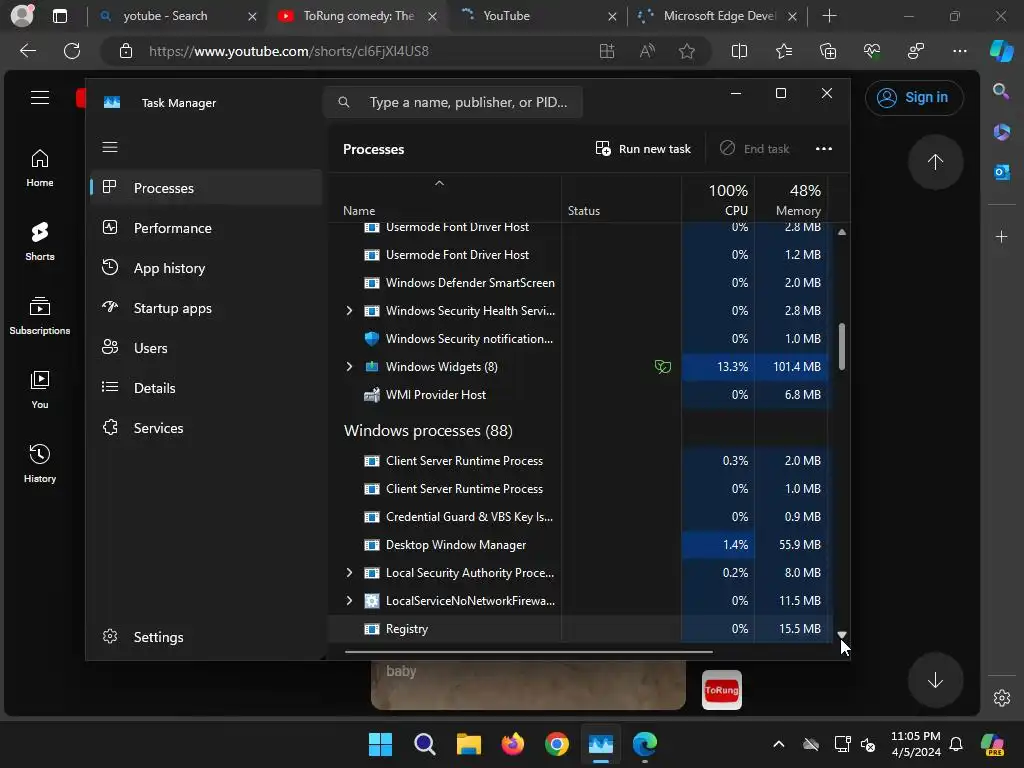Click the YouTube Sign in button

(914, 97)
